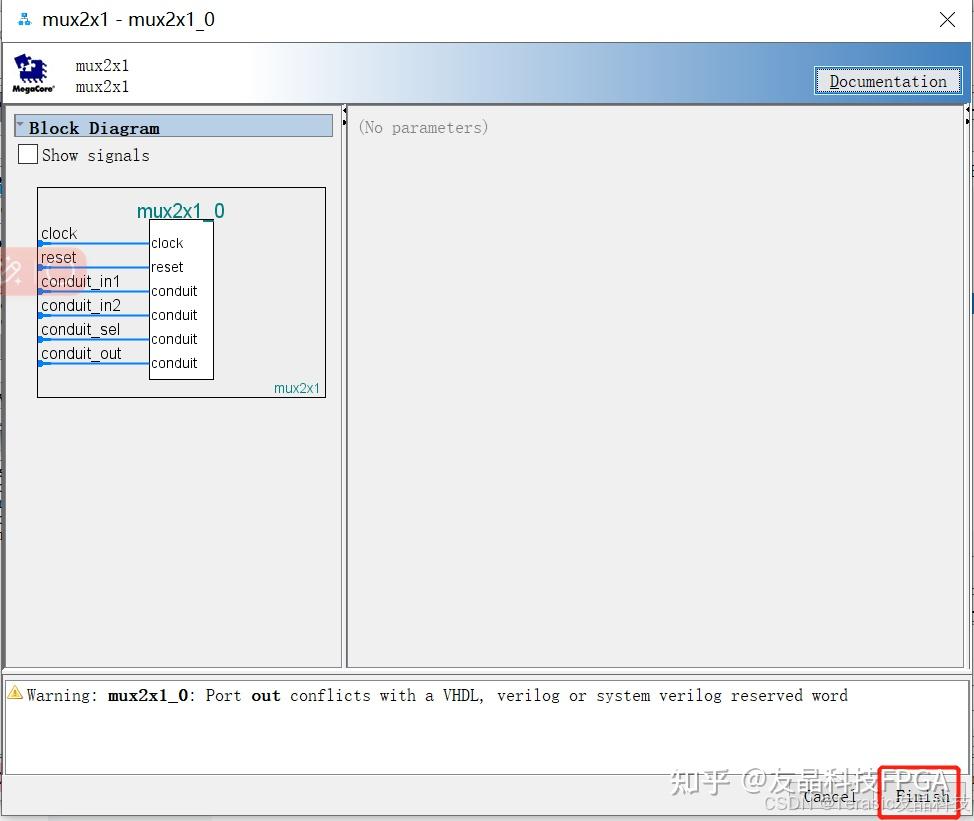Click Finish to add mux2x1_0
Screen dimensions: 974x821
click(x=922, y=796)
